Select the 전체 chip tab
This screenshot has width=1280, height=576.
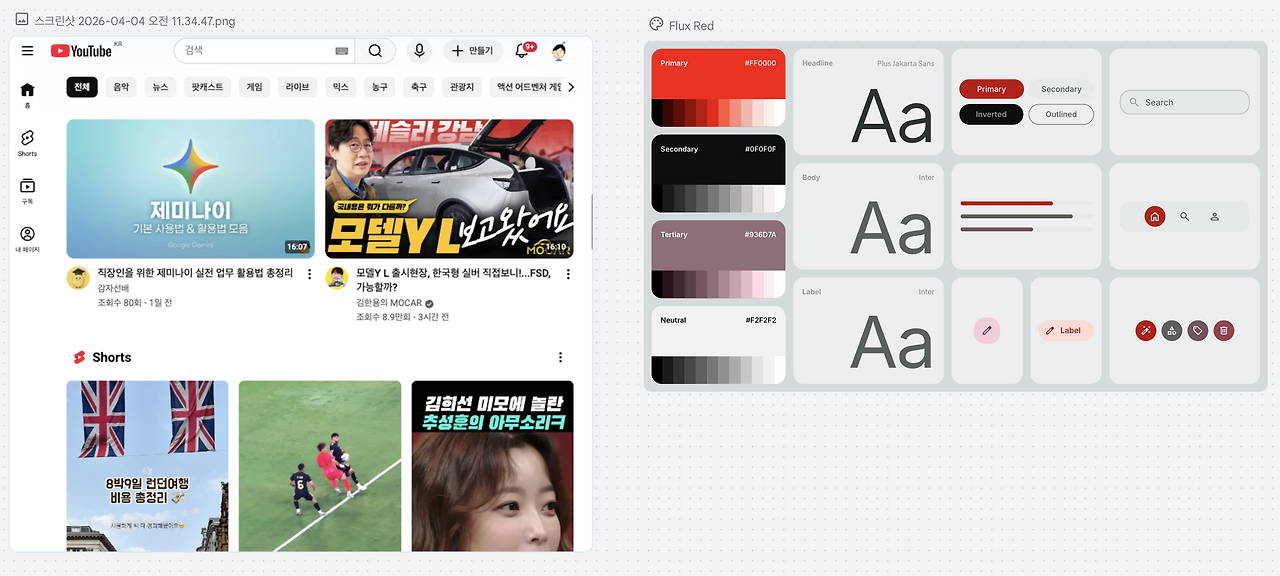(84, 87)
